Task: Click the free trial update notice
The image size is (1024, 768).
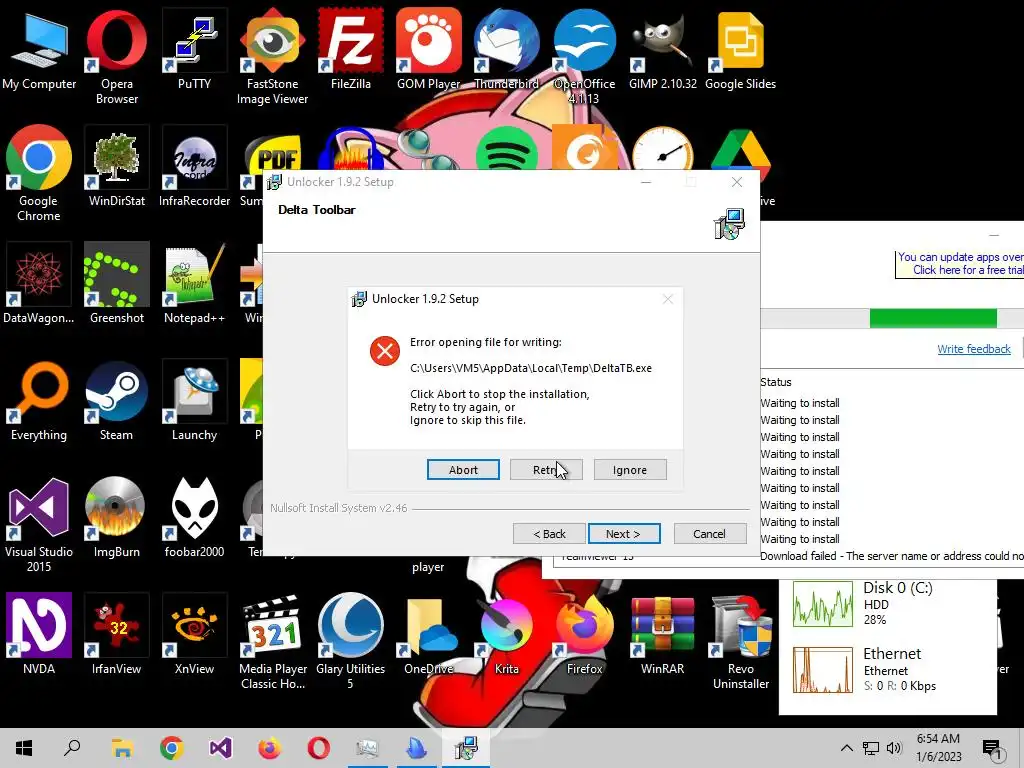Action: click(x=959, y=264)
